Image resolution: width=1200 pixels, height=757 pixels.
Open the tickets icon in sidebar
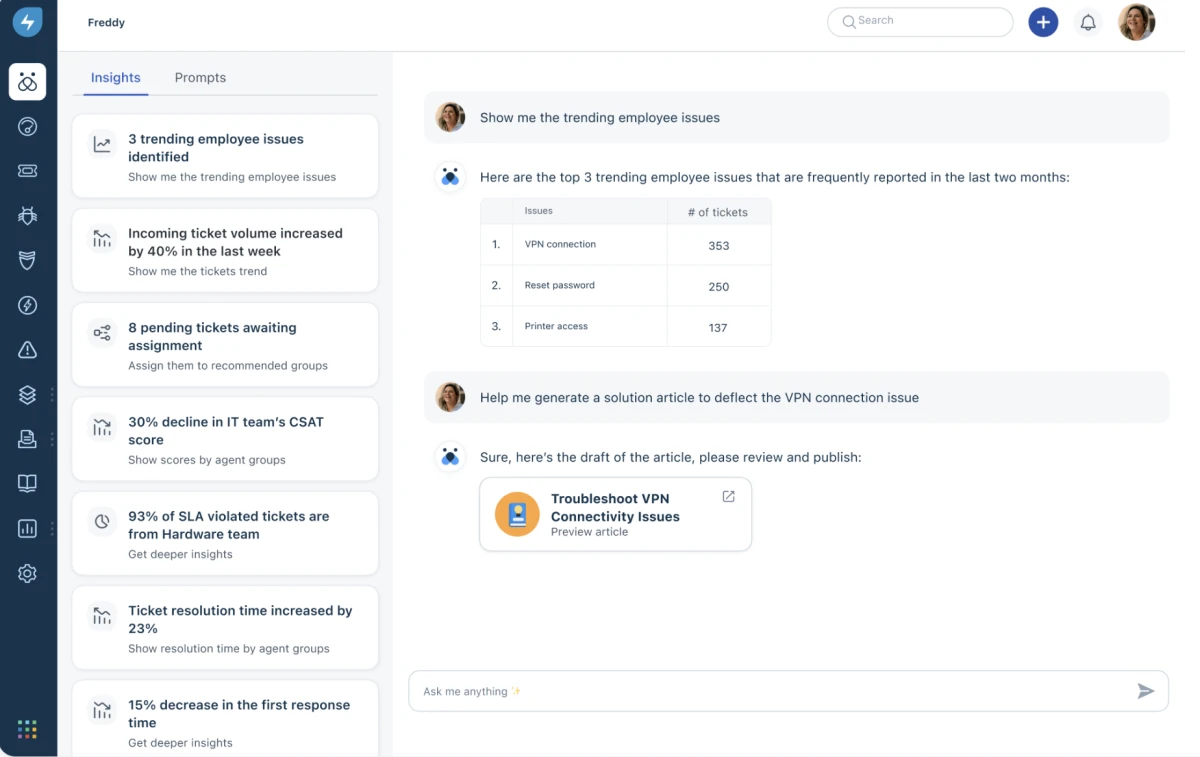click(x=27, y=171)
